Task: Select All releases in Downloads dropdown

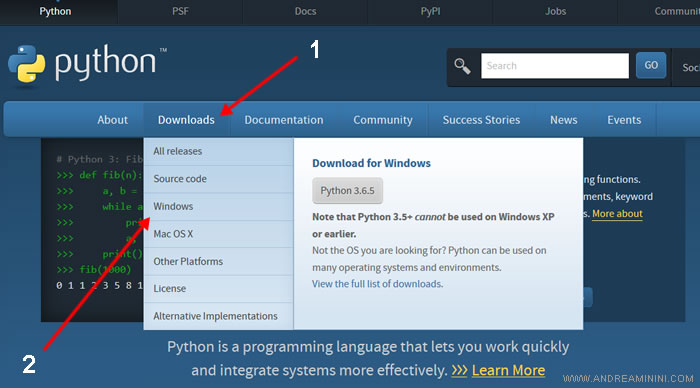Action: pos(218,151)
